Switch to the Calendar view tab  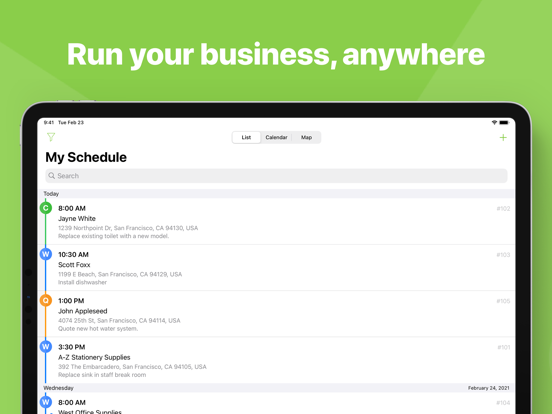pyautogui.click(x=276, y=137)
